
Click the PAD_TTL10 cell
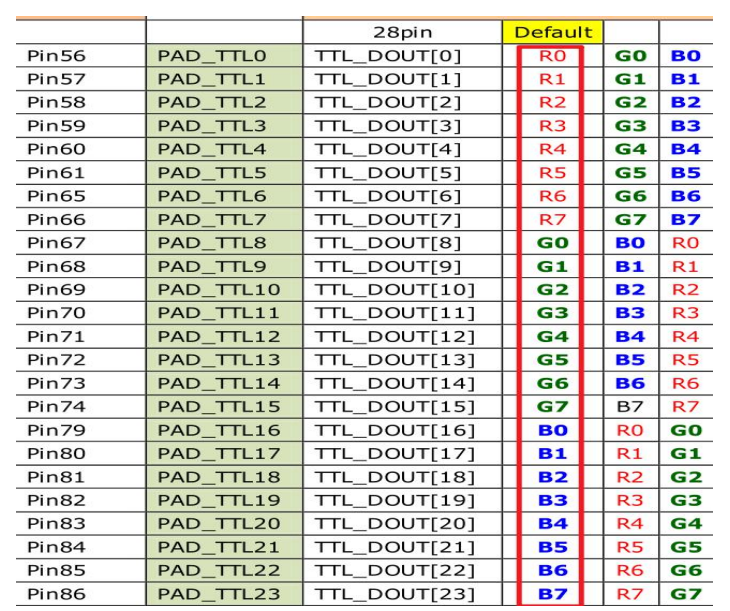click(224, 290)
